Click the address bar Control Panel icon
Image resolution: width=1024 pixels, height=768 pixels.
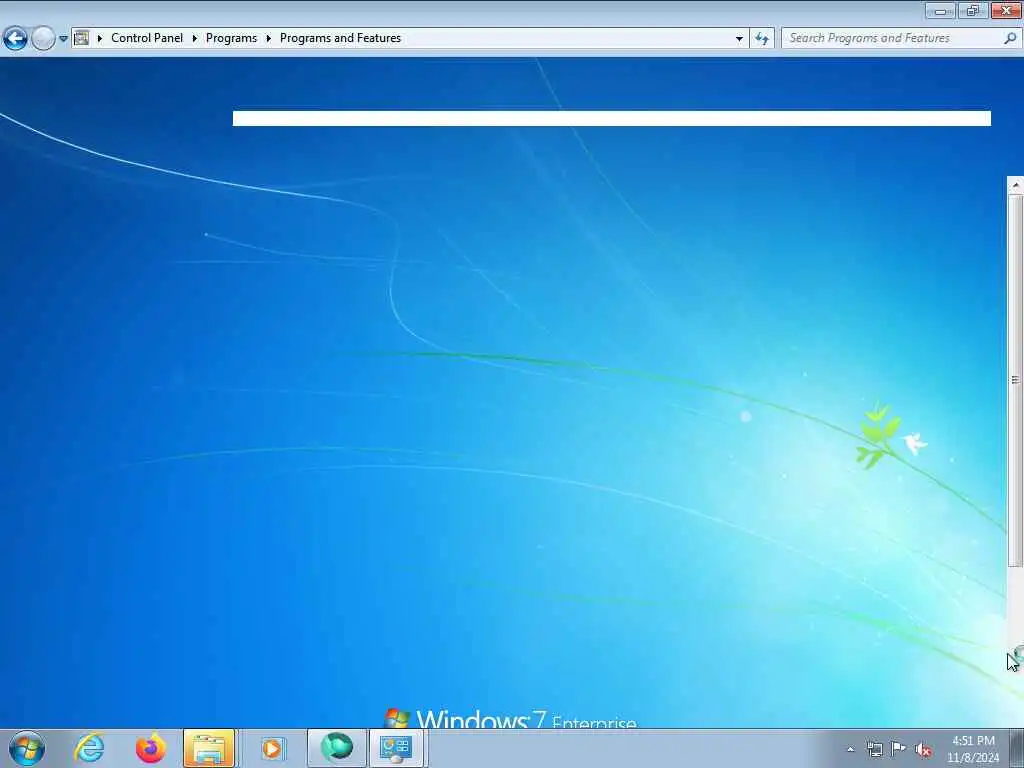[x=82, y=38]
